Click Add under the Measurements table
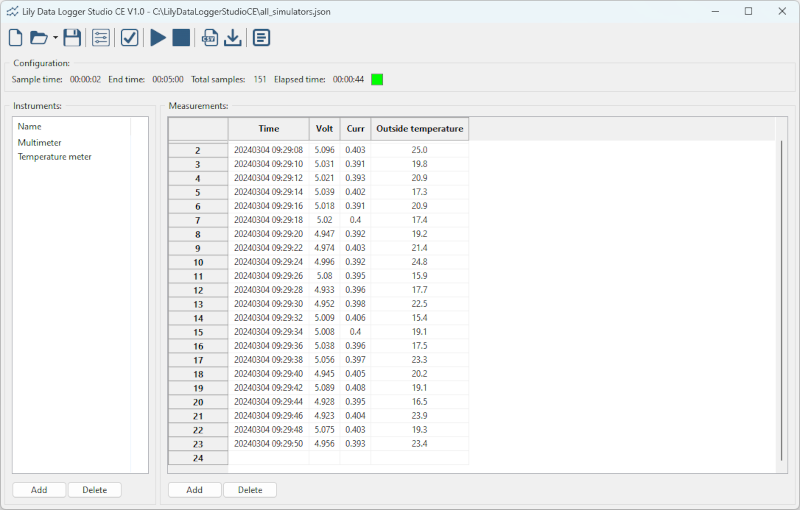 [x=194, y=490]
